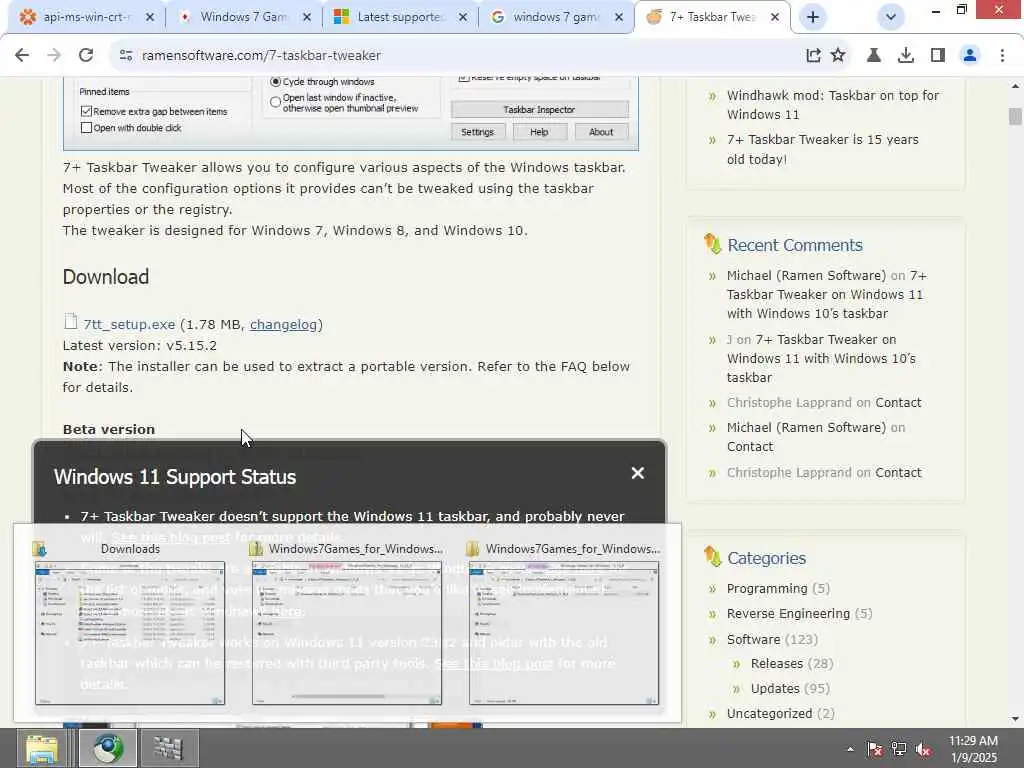Click the About button in tweaker image
Viewport: 1024px width, 768px height.
(601, 132)
